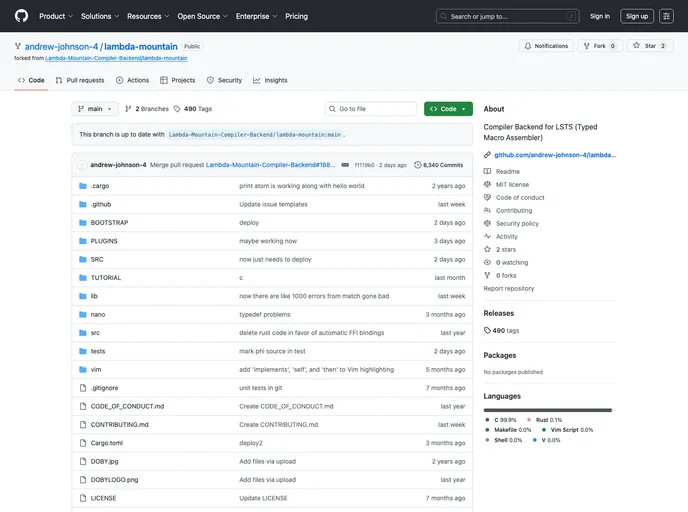688x512 pixels.
Task: Open the 8,340 Commits history
Action: pyautogui.click(x=439, y=164)
